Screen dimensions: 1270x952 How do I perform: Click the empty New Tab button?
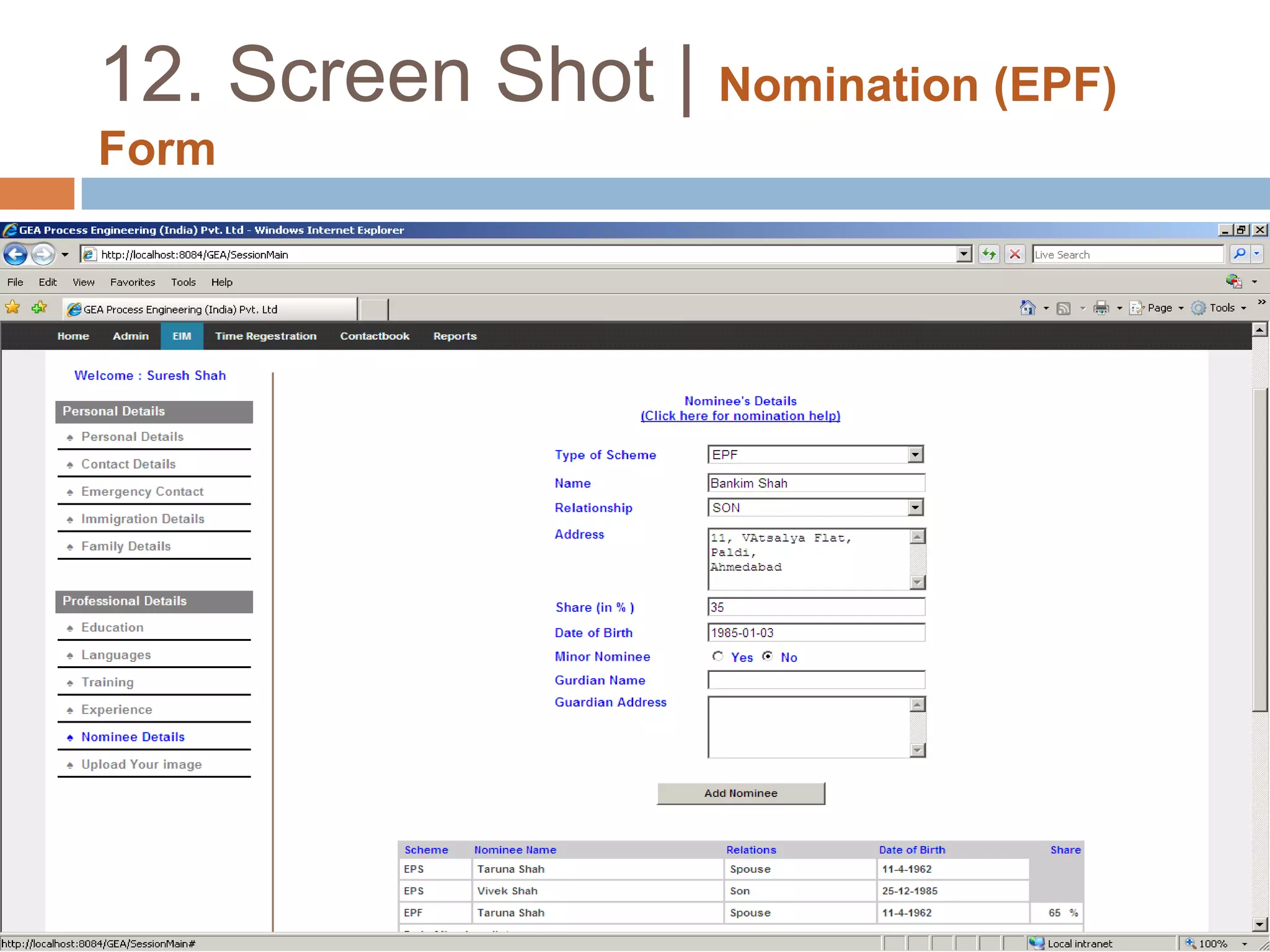[374, 309]
